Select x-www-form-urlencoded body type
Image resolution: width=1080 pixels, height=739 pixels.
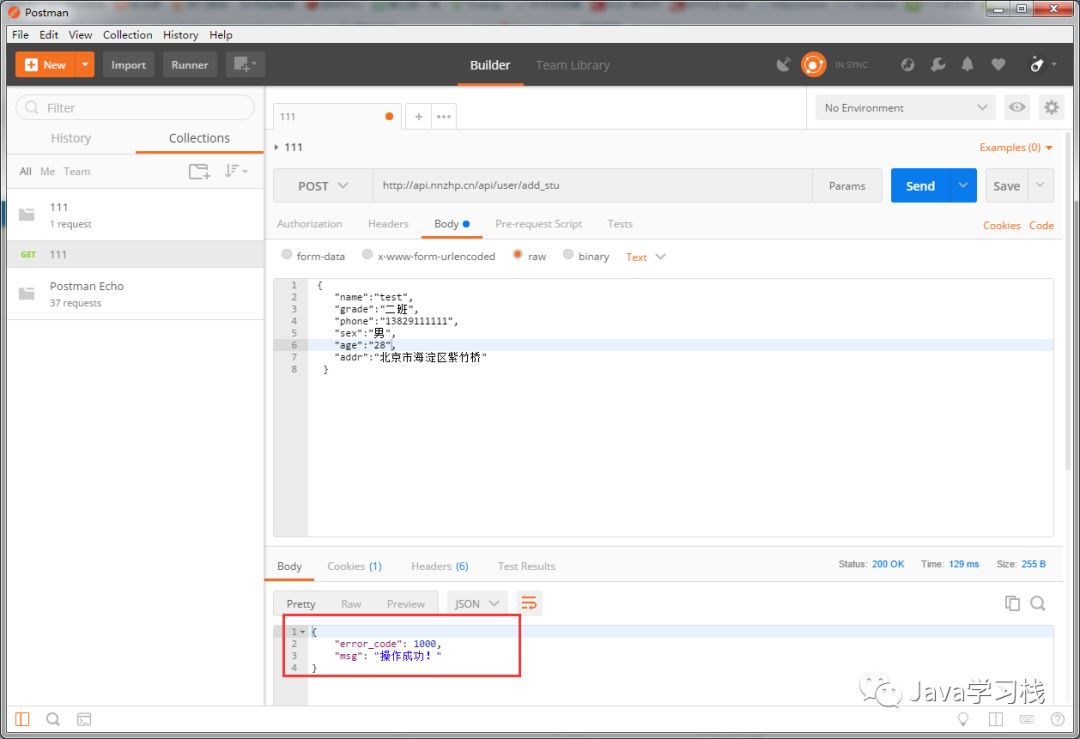(x=367, y=255)
